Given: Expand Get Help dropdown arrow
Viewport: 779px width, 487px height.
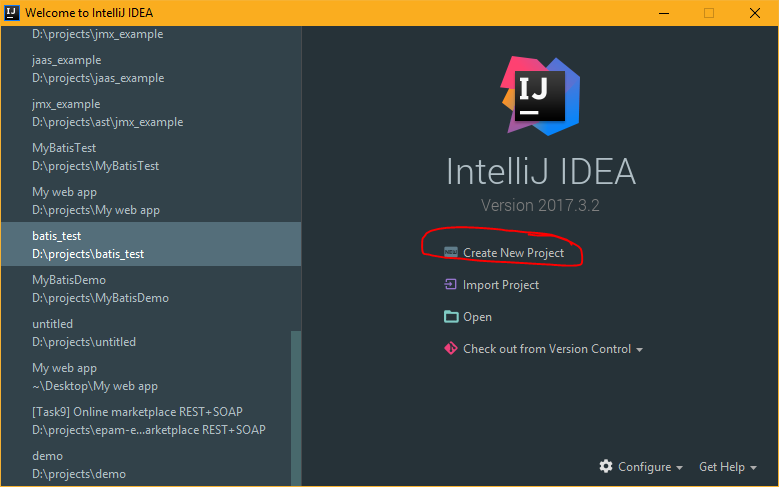Looking at the screenshot, I should click(x=753, y=468).
